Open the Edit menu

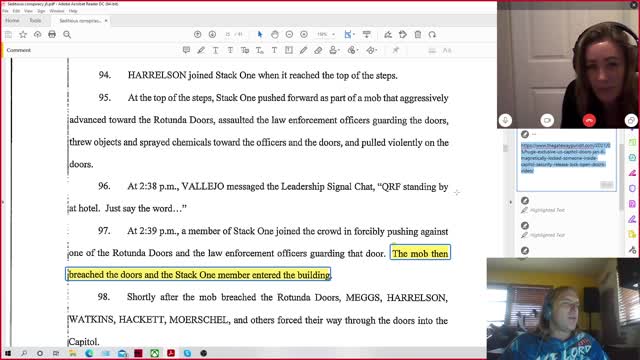[16, 11]
